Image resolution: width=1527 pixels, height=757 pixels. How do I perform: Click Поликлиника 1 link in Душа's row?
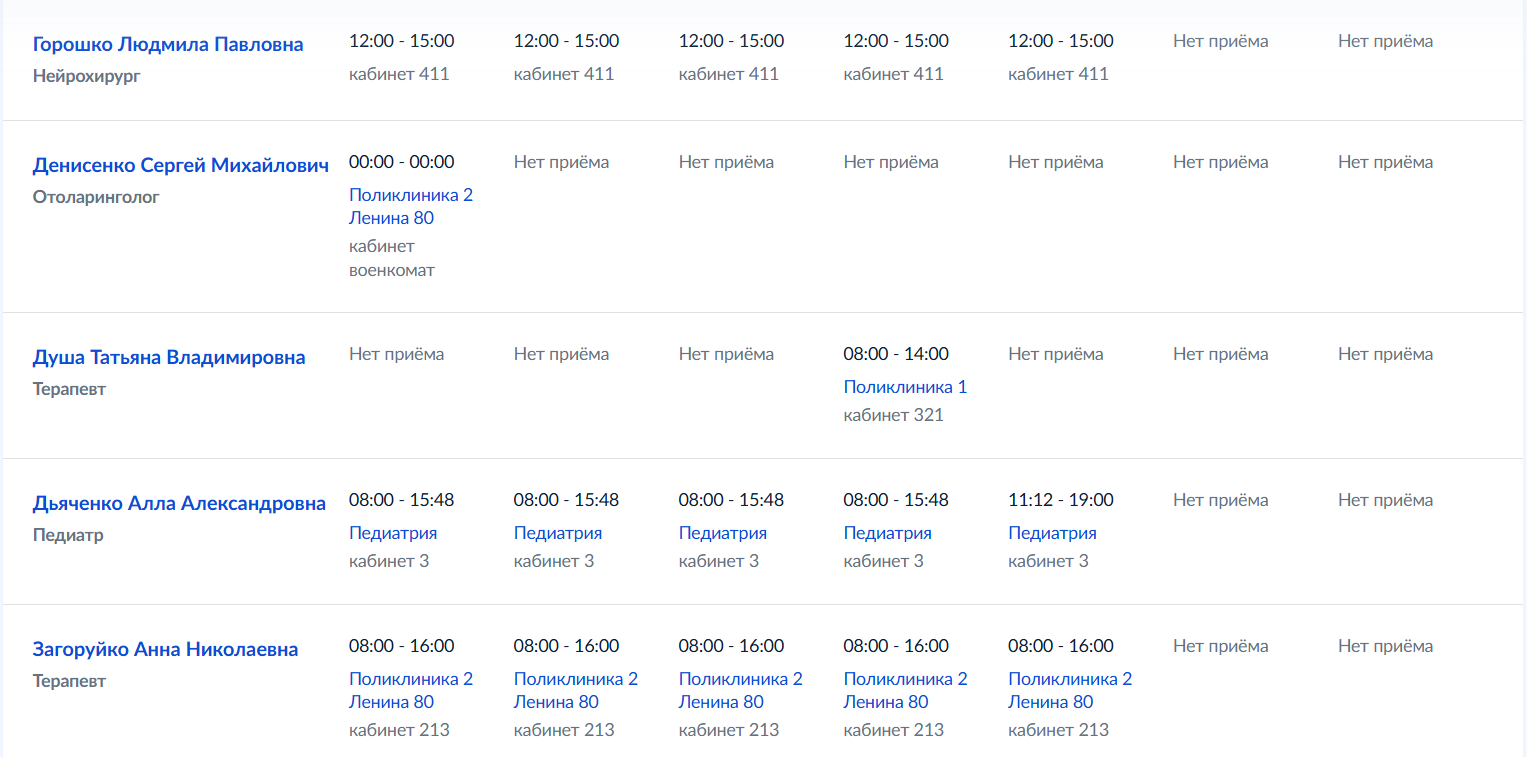click(905, 387)
